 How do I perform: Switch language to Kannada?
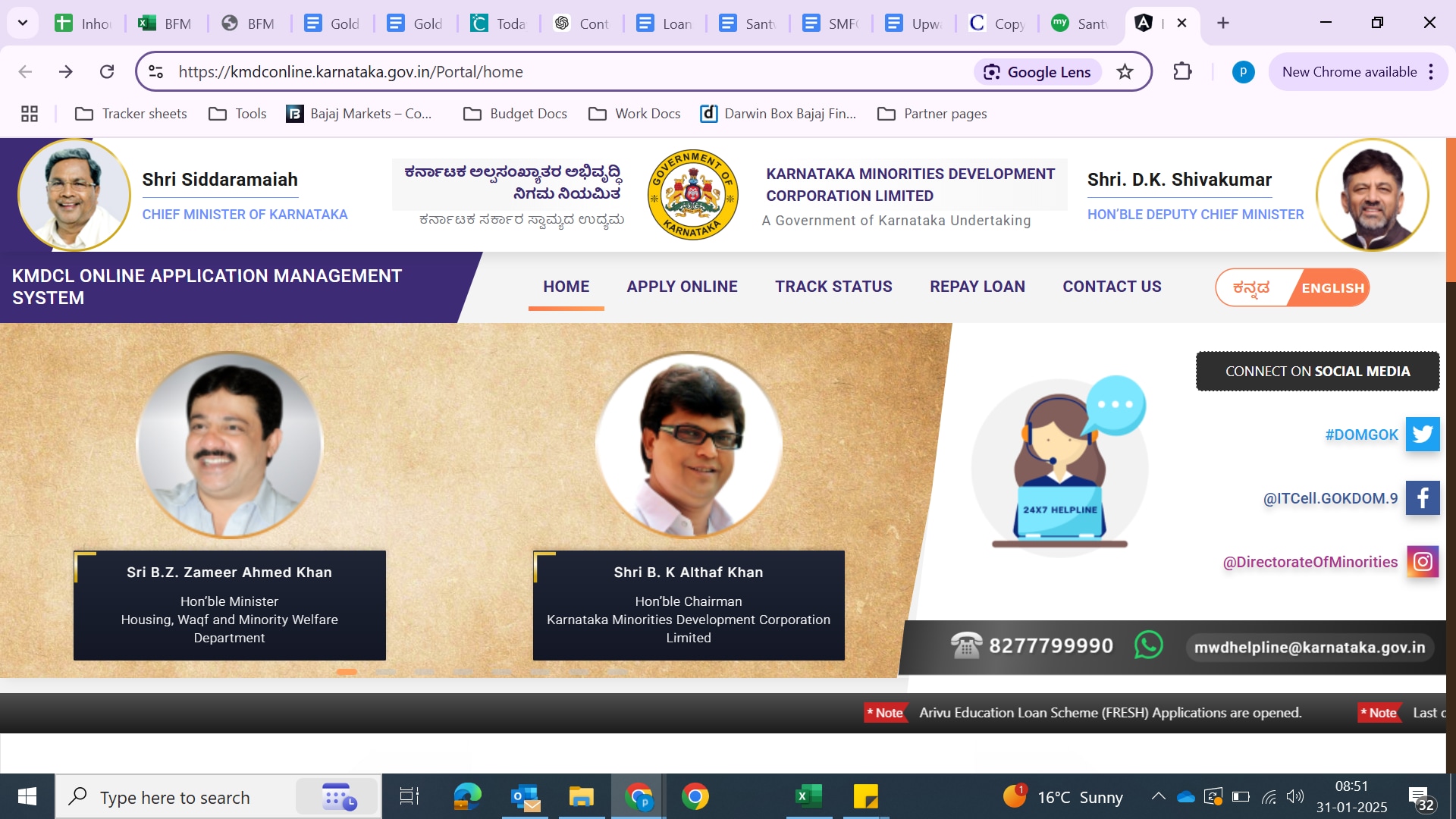tap(1251, 288)
